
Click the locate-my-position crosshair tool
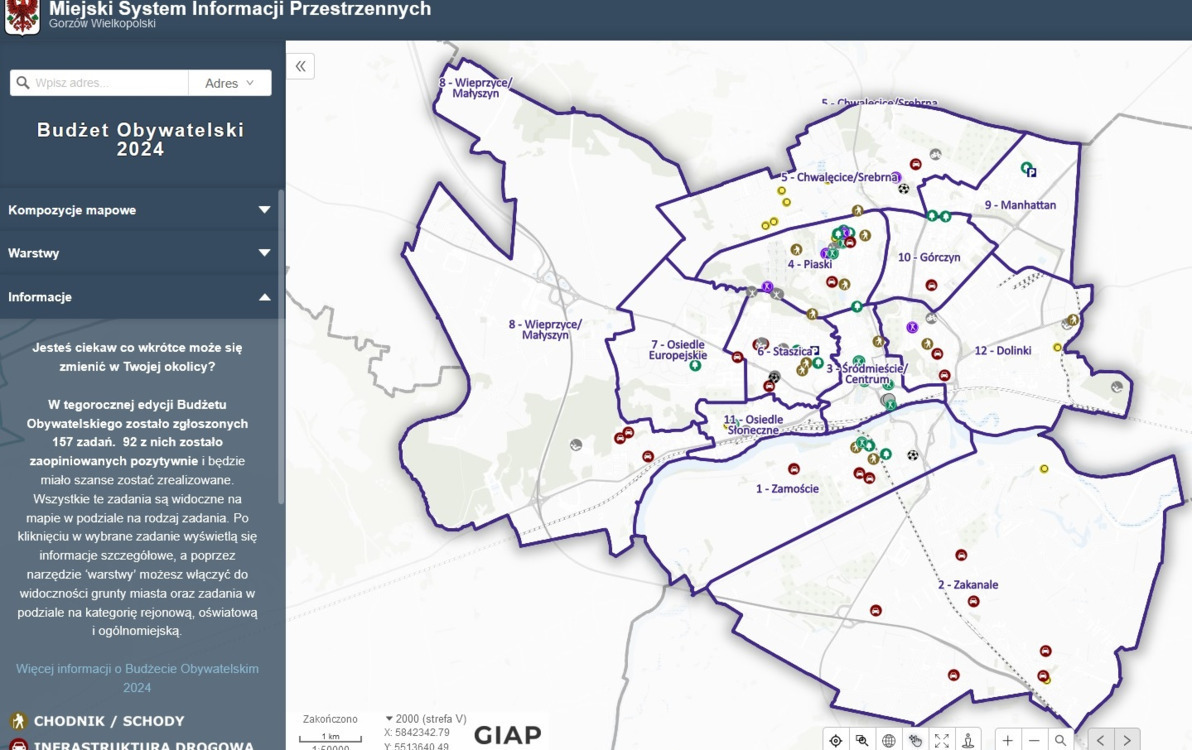pos(835,740)
